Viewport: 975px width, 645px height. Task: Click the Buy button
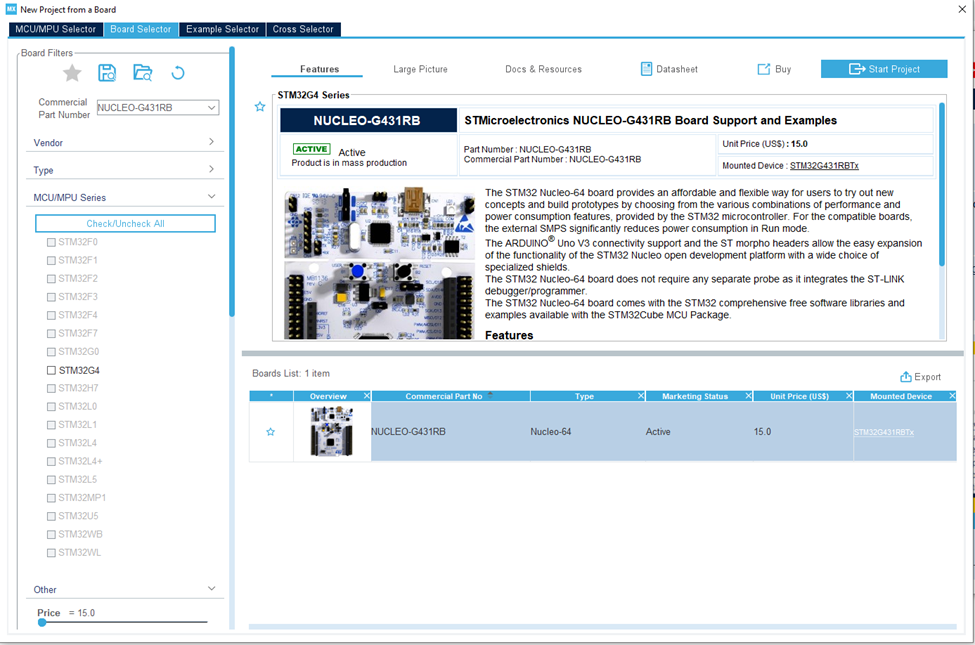(x=774, y=69)
